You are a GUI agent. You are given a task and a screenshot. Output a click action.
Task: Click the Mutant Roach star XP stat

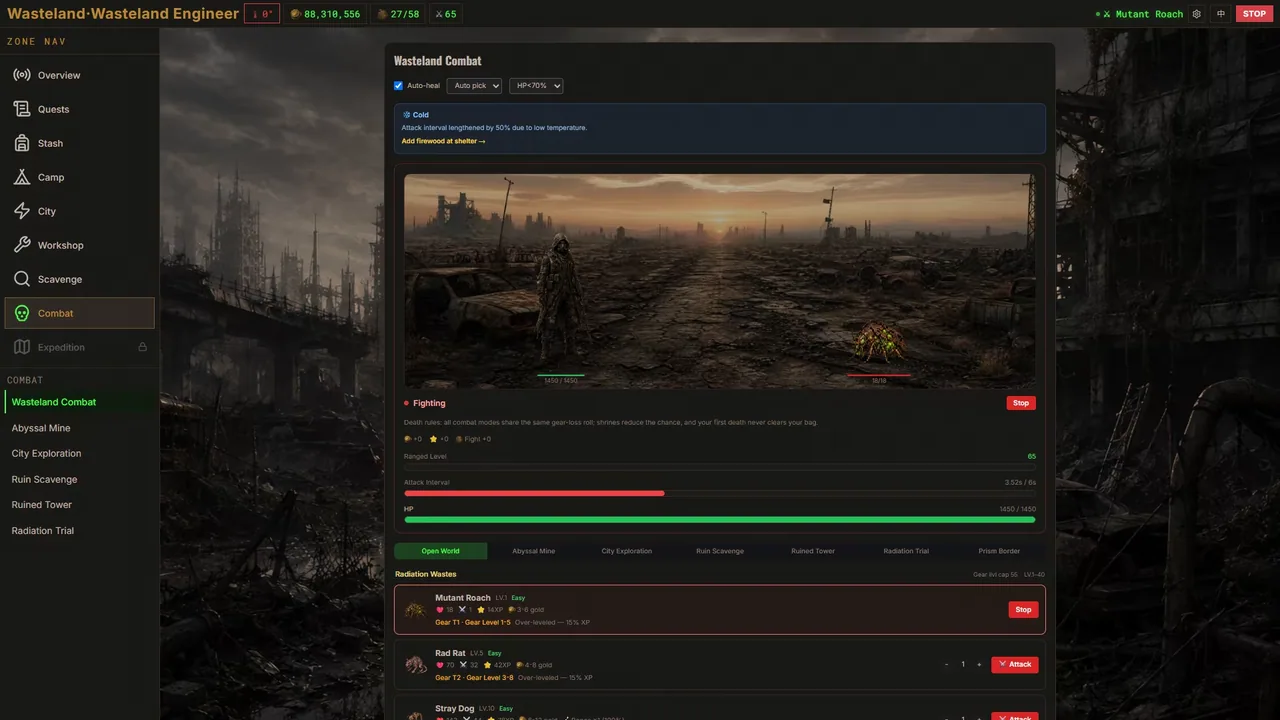[x=490, y=610]
